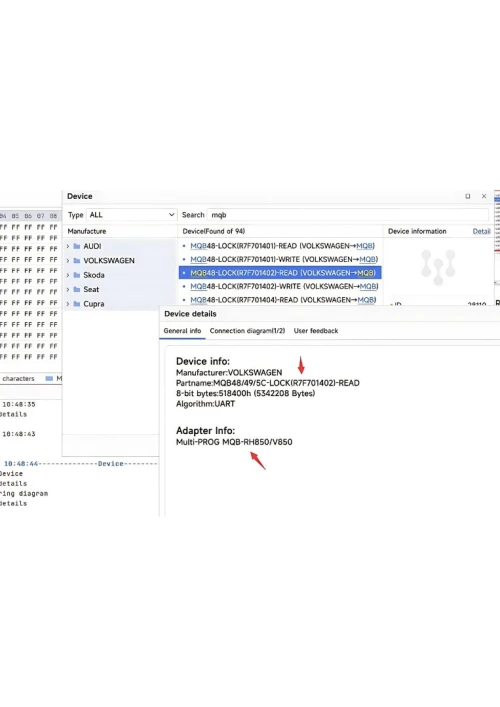Click the 10:48:43 log timestamp
The width and height of the screenshot is (500, 707).
point(18,434)
